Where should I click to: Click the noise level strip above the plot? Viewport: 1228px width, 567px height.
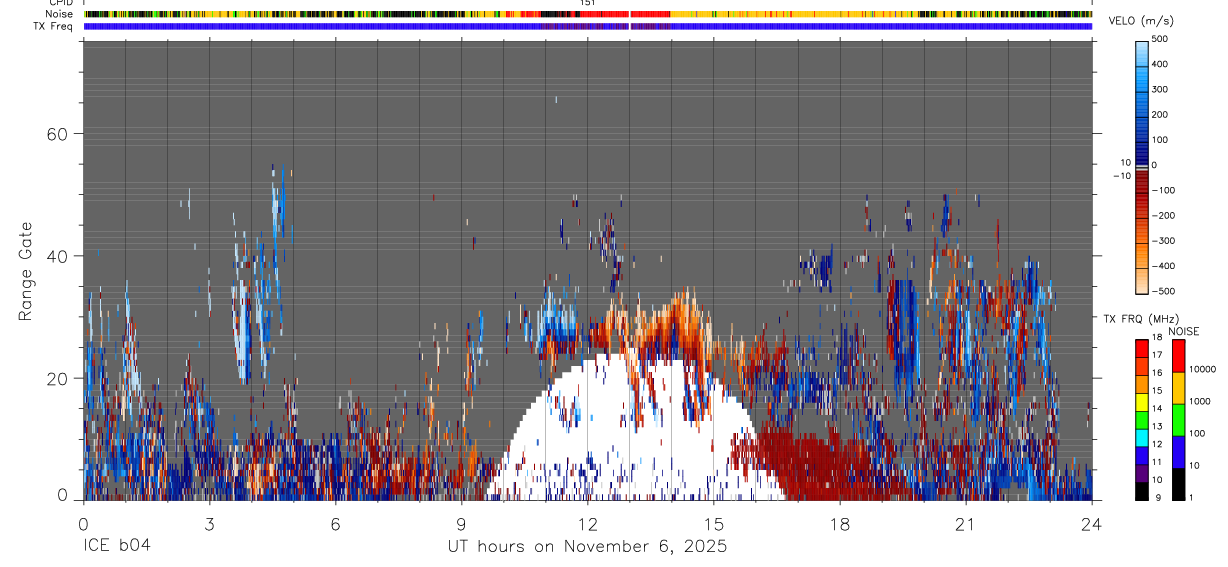[x=587, y=14]
